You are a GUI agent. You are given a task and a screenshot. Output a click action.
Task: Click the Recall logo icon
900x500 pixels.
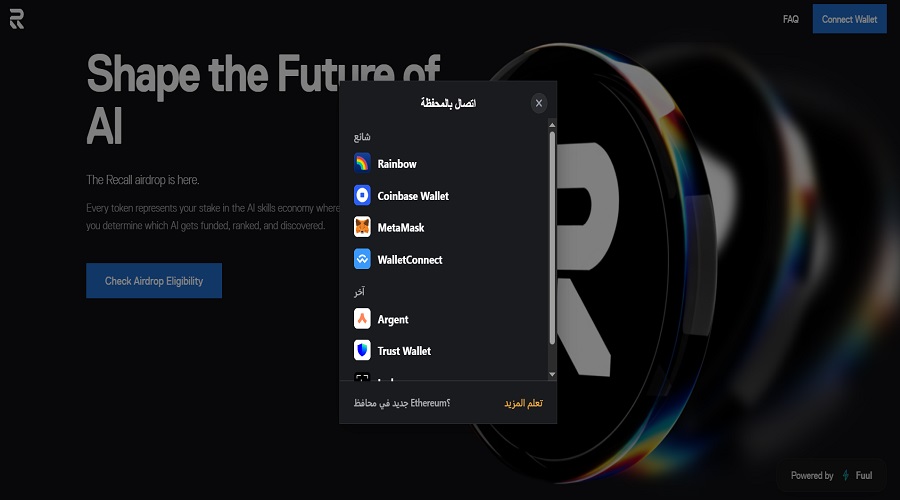coord(17,19)
